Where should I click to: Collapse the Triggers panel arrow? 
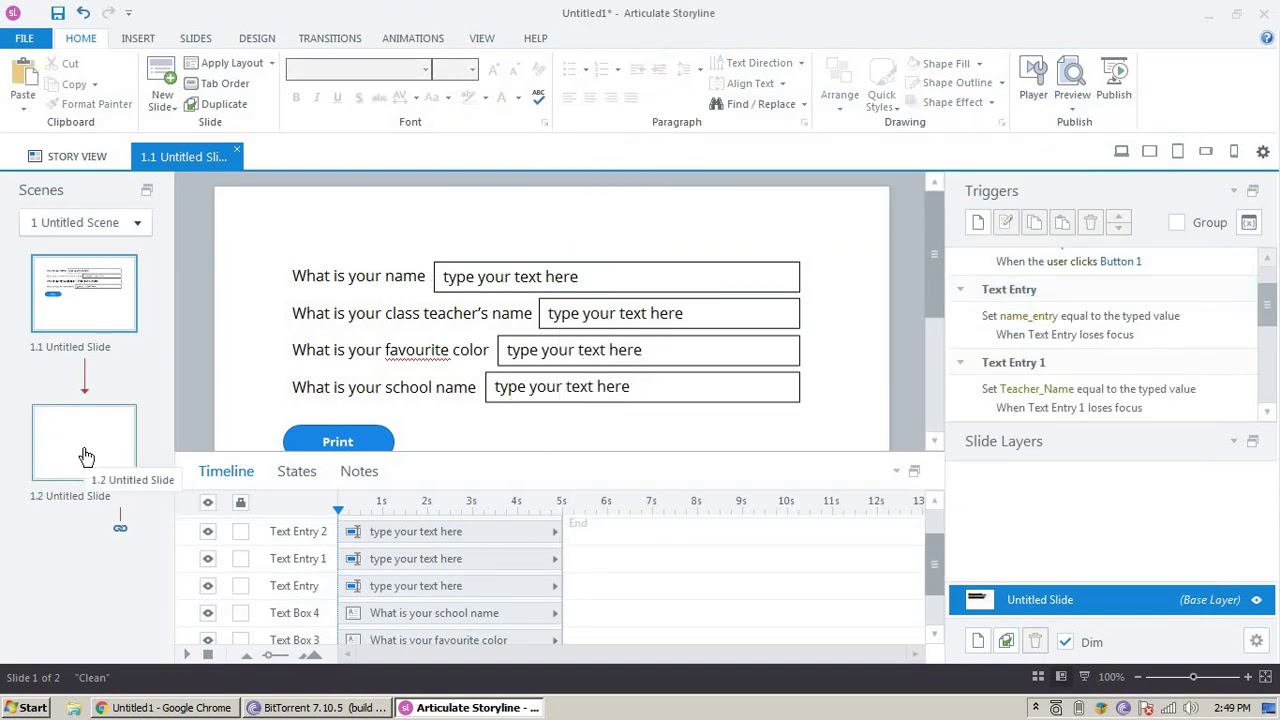pyautogui.click(x=1233, y=191)
